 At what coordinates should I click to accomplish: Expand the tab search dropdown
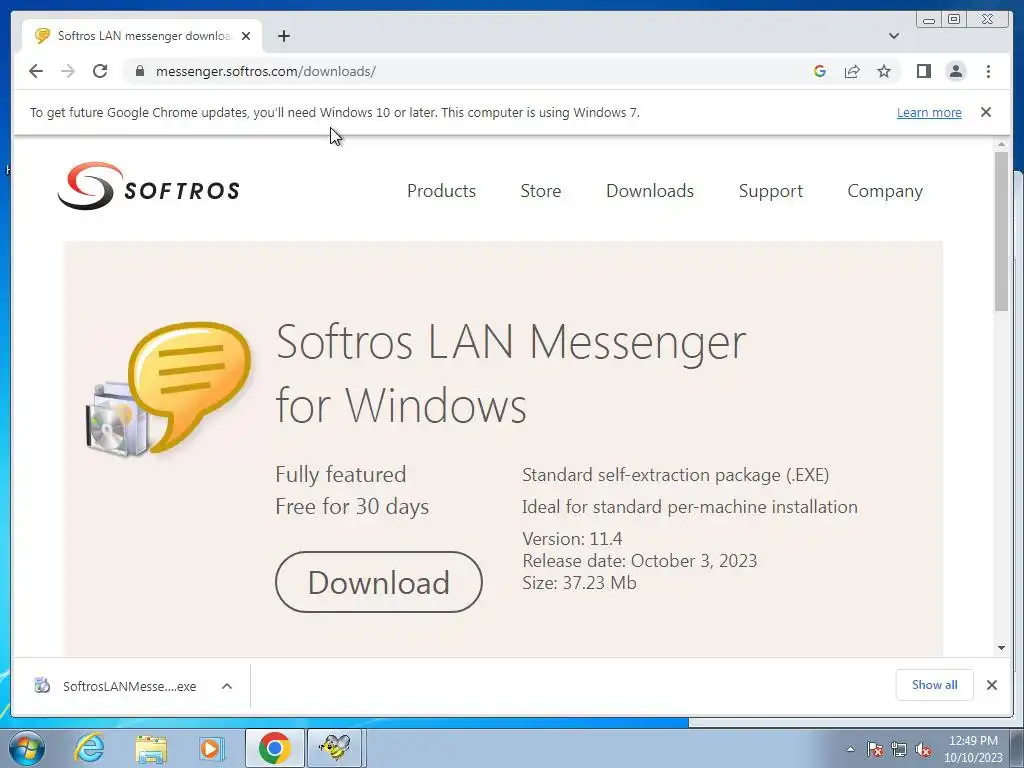click(893, 36)
